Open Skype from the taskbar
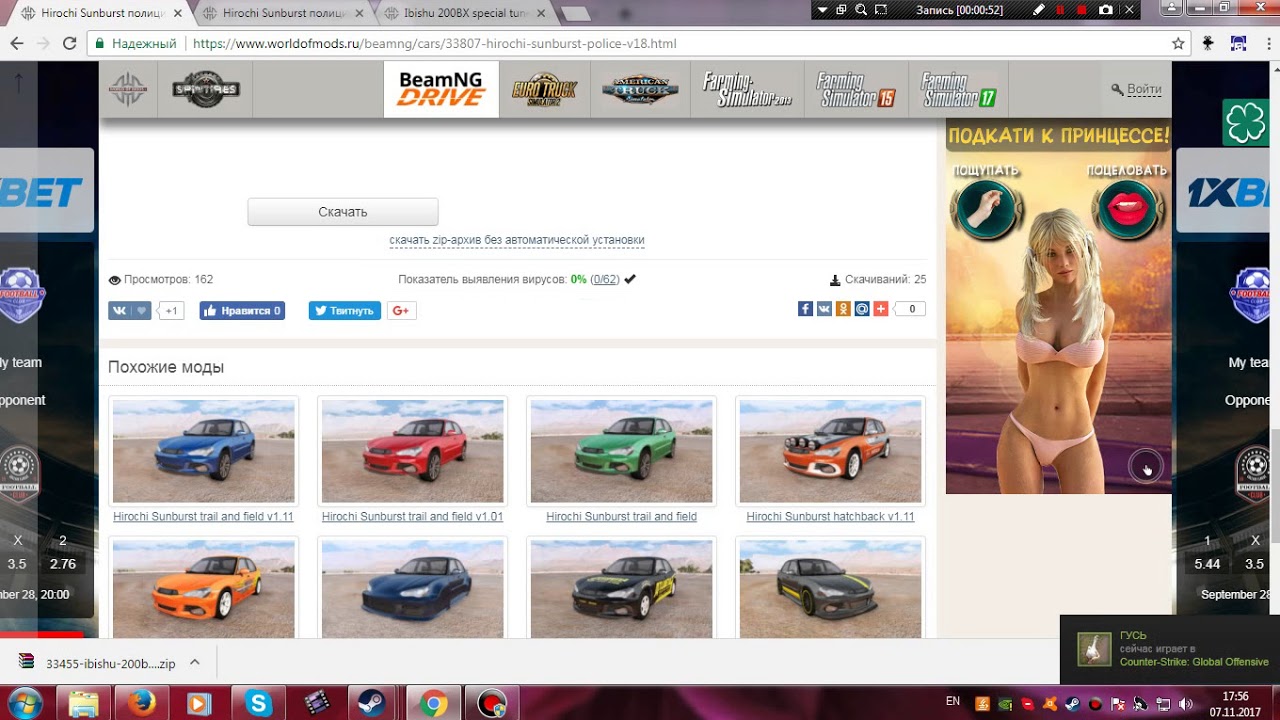Screen dimensions: 1280x720 [x=259, y=703]
